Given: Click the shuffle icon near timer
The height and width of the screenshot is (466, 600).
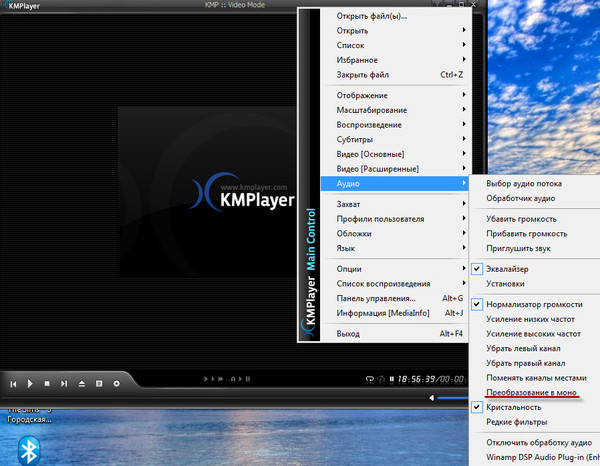Looking at the screenshot, I should tap(381, 379).
